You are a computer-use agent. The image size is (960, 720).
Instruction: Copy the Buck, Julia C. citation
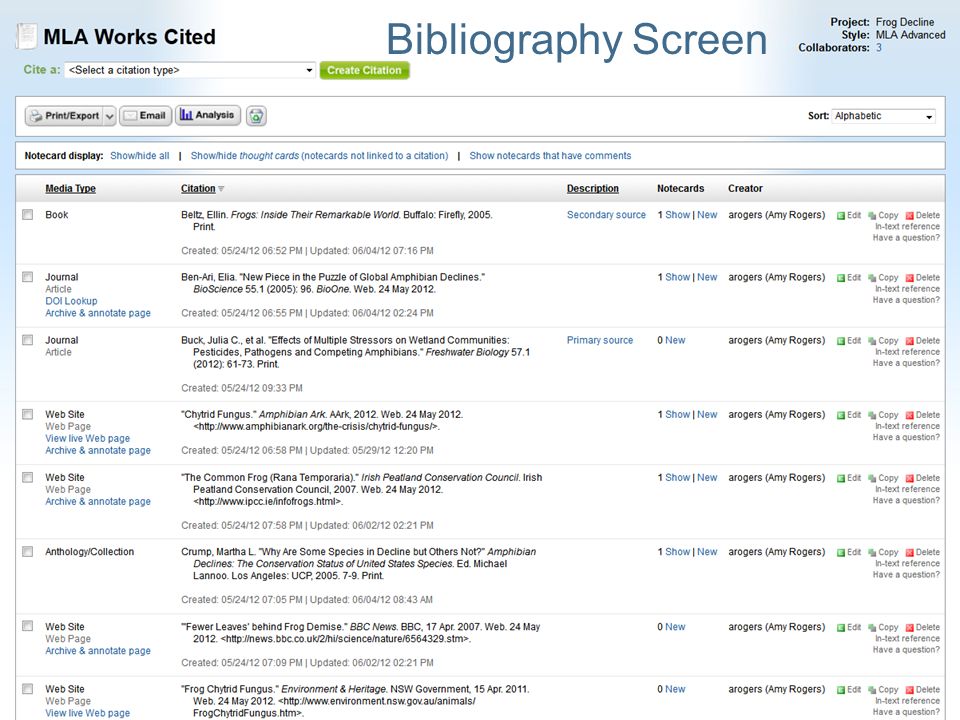click(883, 341)
